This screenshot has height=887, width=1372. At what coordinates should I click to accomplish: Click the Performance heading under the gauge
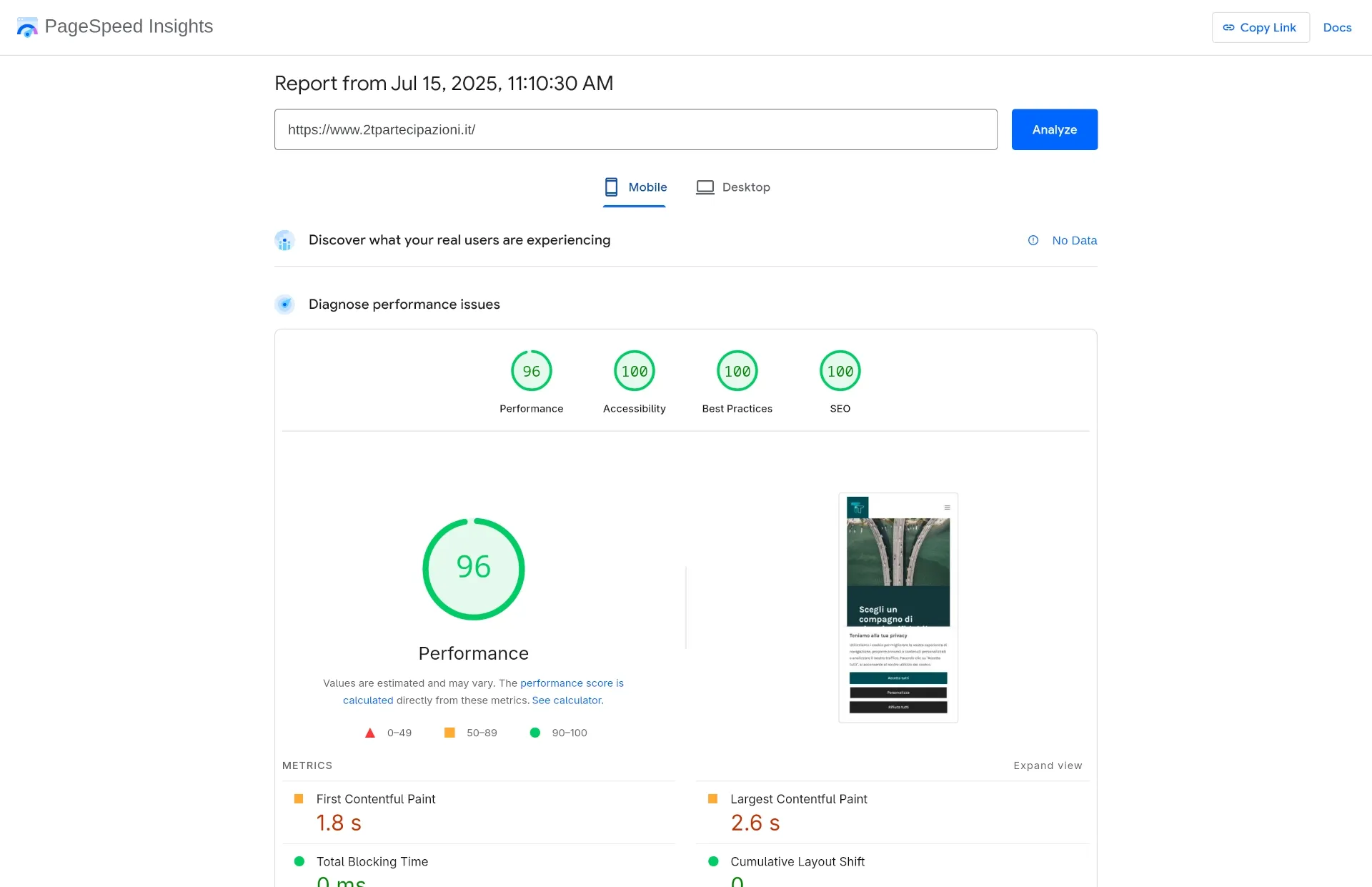click(473, 653)
